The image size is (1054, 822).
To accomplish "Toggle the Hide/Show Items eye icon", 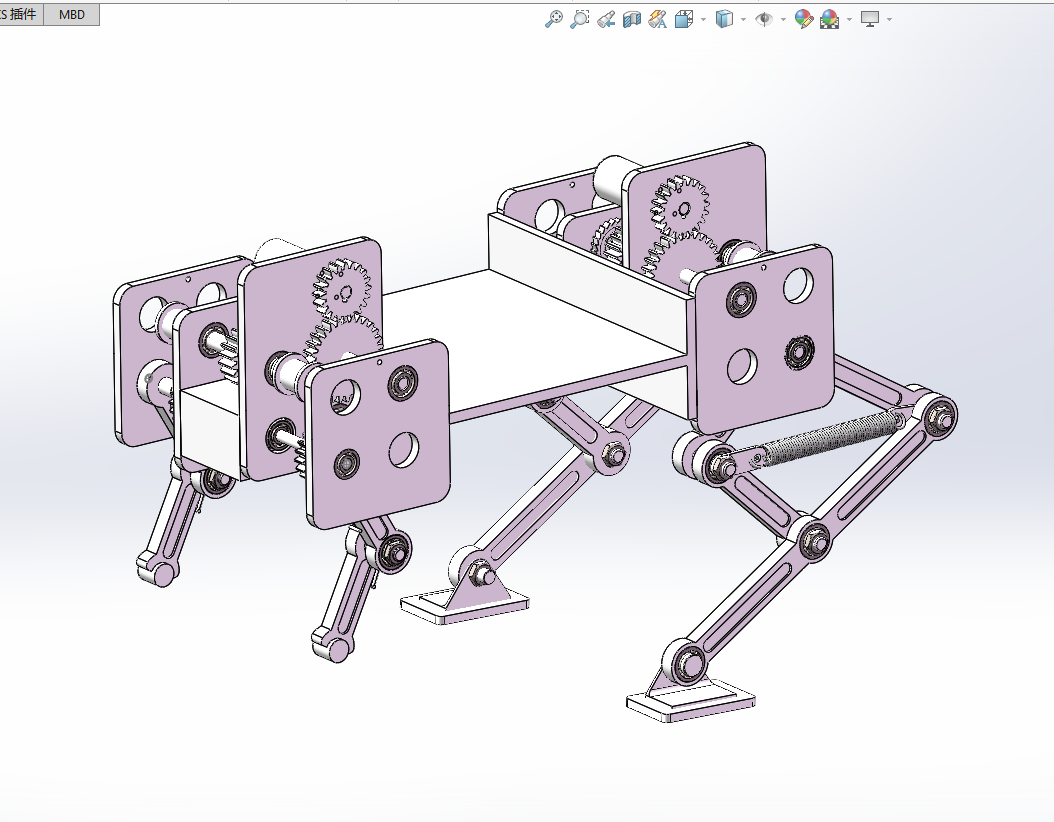I will [764, 19].
